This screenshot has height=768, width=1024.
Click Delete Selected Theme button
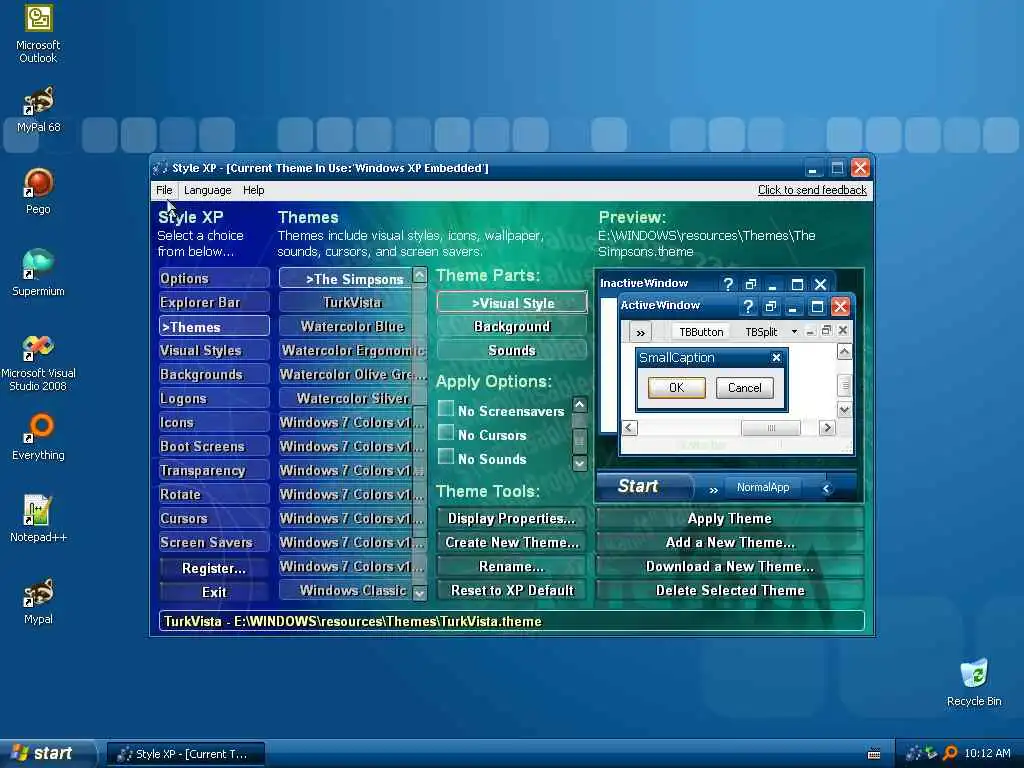pos(729,590)
